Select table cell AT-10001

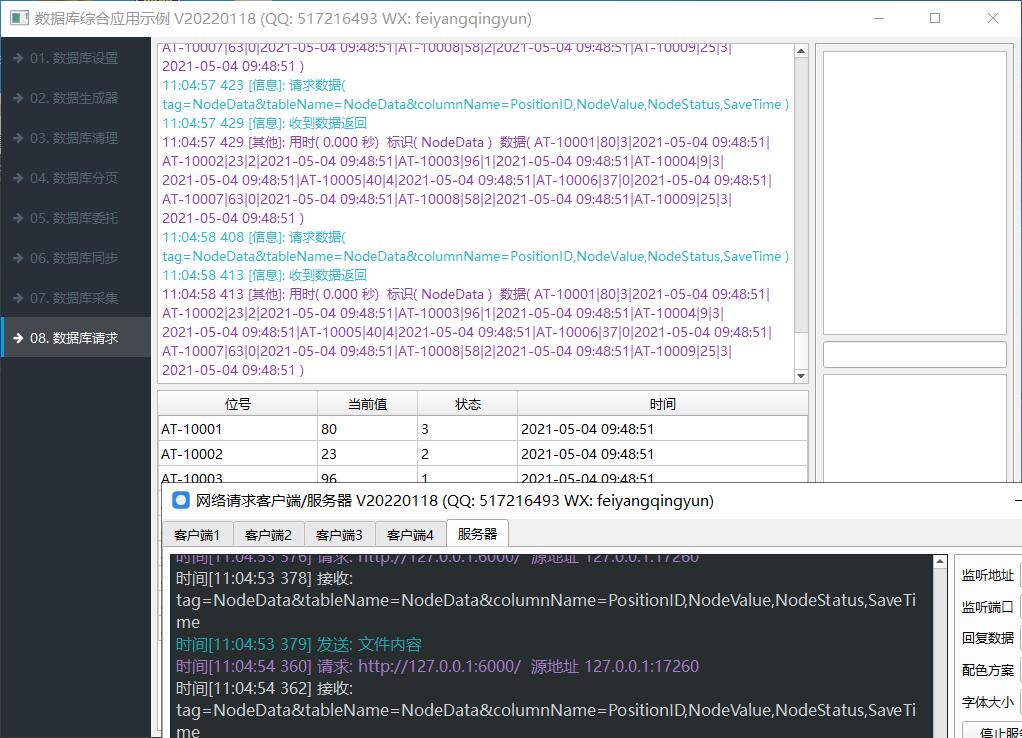pyautogui.click(x=238, y=429)
